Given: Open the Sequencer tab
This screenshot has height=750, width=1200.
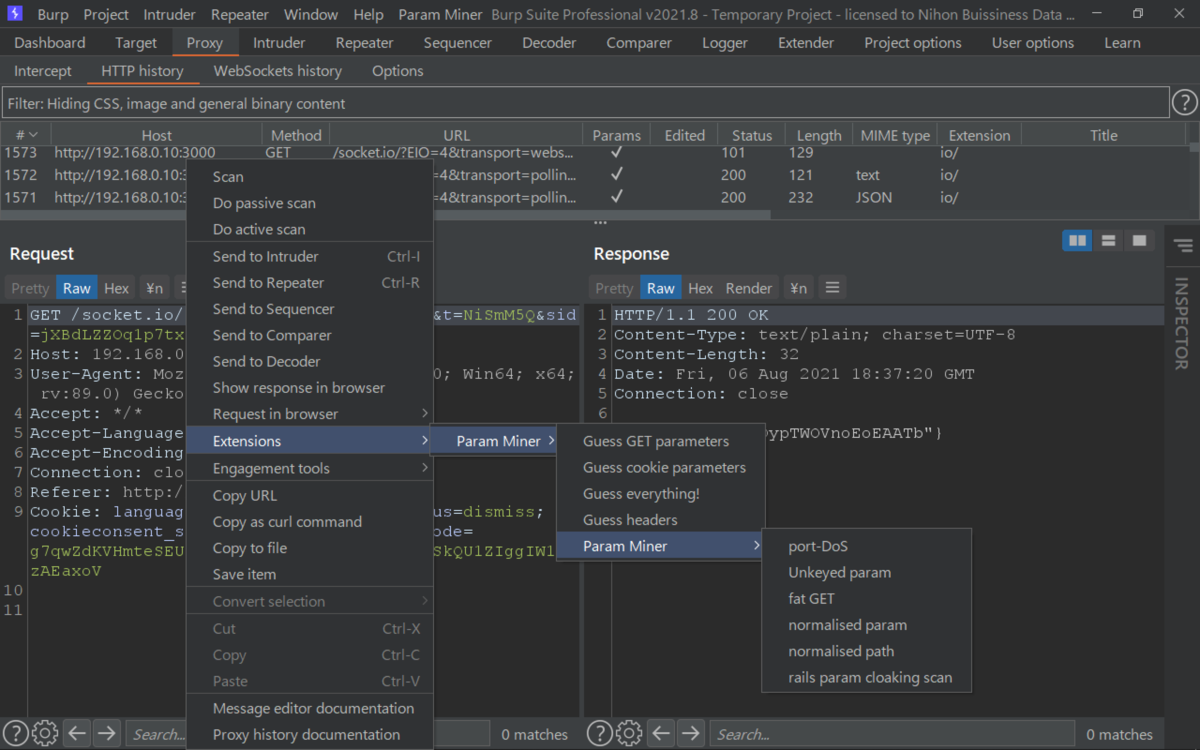Looking at the screenshot, I should click(x=458, y=43).
